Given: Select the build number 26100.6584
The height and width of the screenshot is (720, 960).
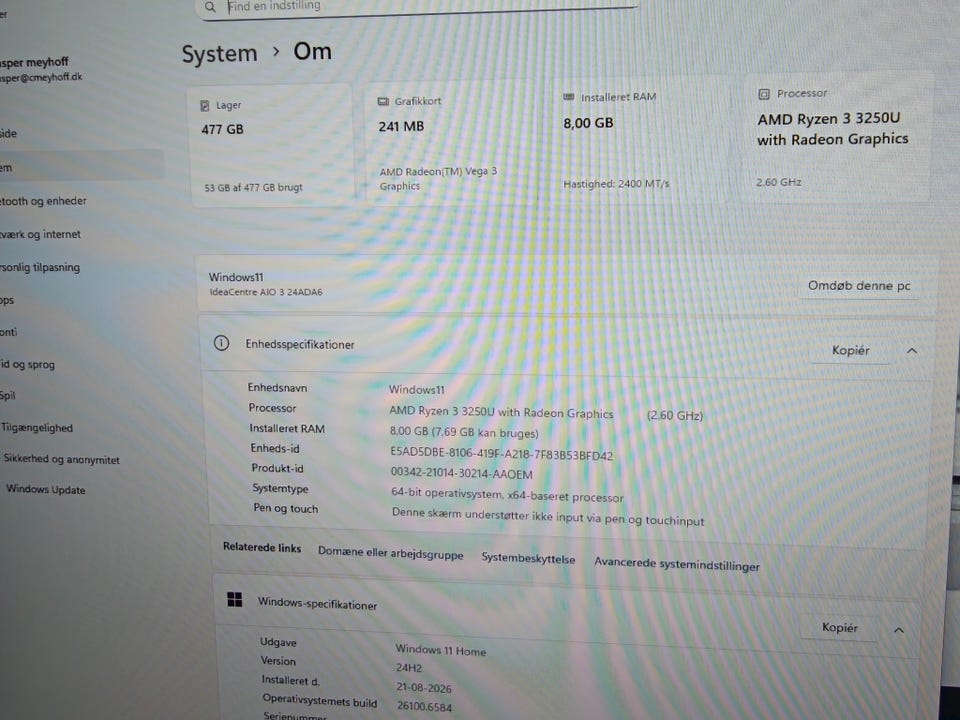Looking at the screenshot, I should [x=424, y=707].
